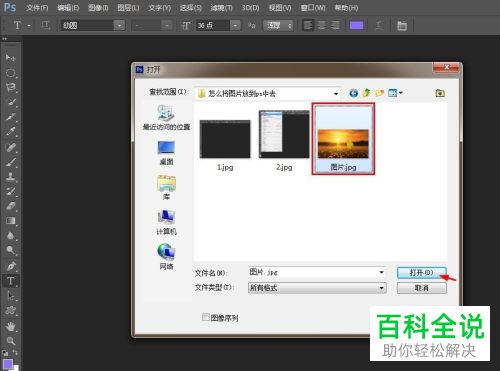Select the Pen tool

point(10,266)
